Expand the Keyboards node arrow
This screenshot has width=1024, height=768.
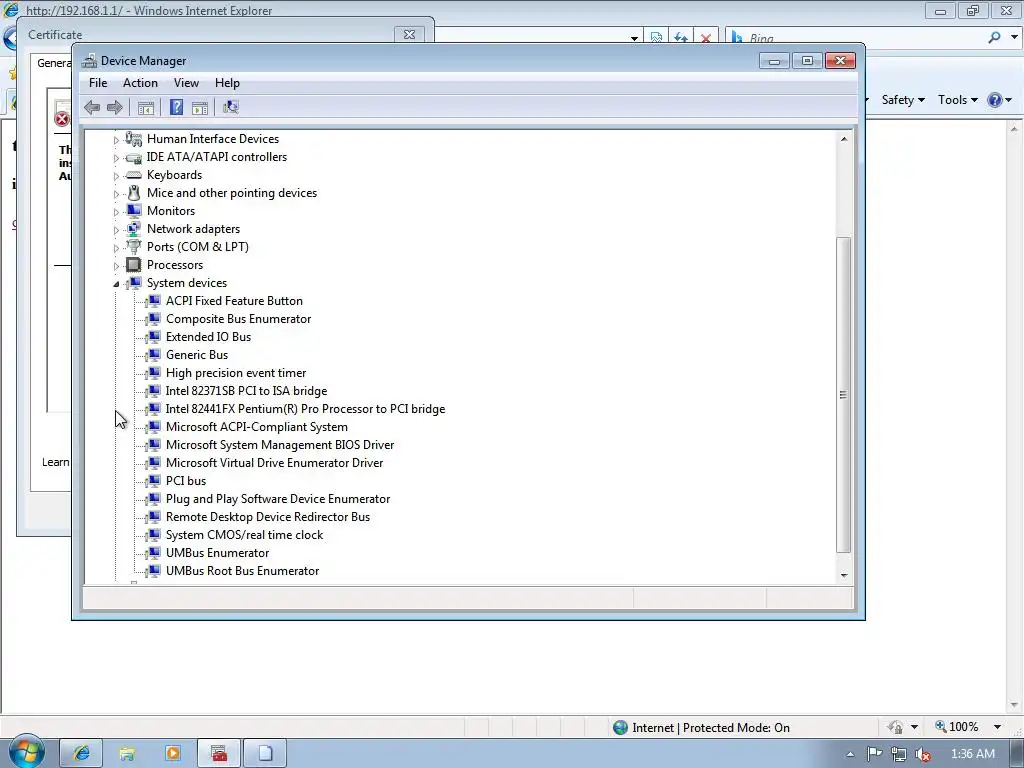click(x=116, y=176)
